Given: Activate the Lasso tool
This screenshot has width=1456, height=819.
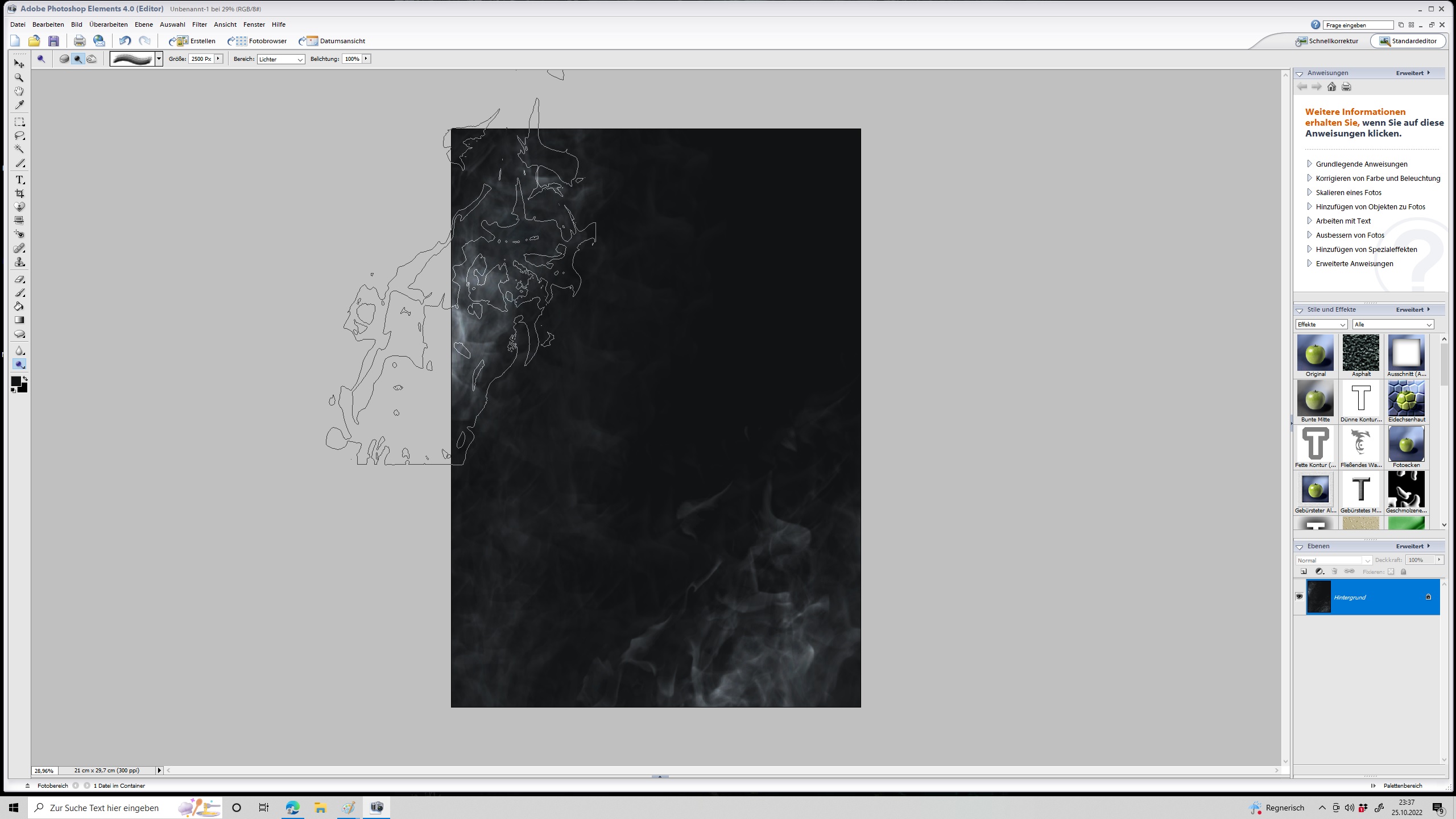Looking at the screenshot, I should tap(19, 135).
